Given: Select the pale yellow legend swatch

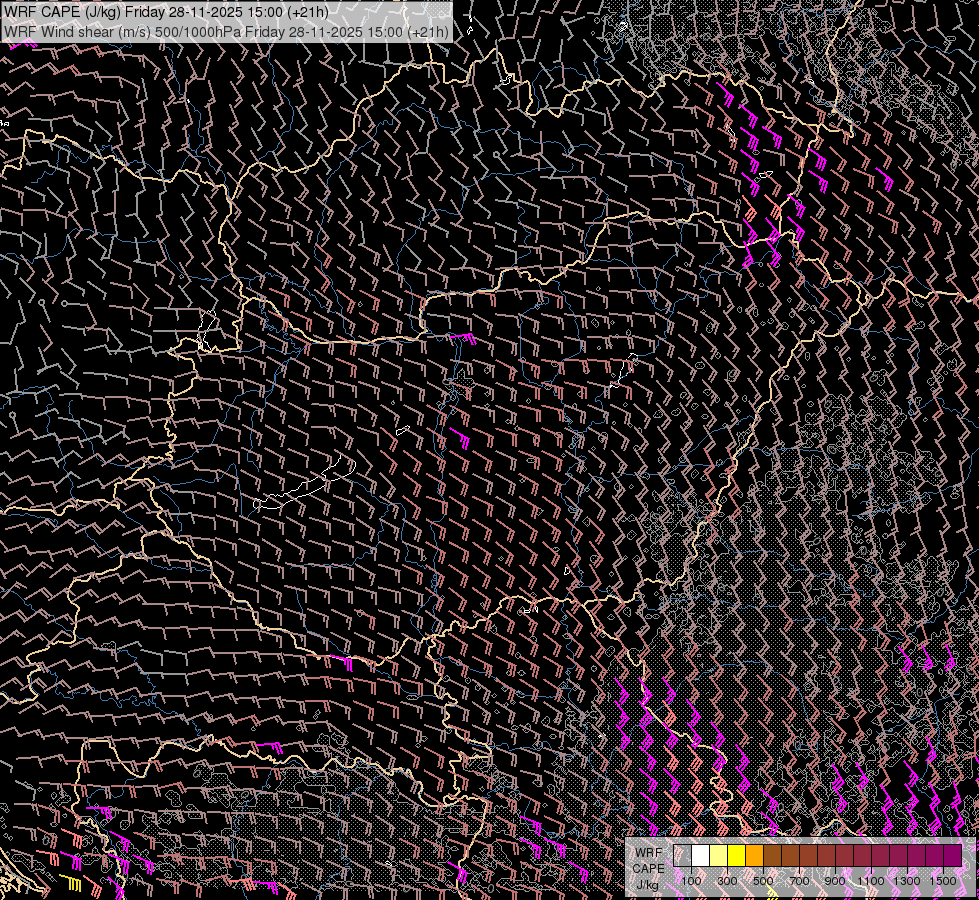Looking at the screenshot, I should pyautogui.click(x=718, y=856).
